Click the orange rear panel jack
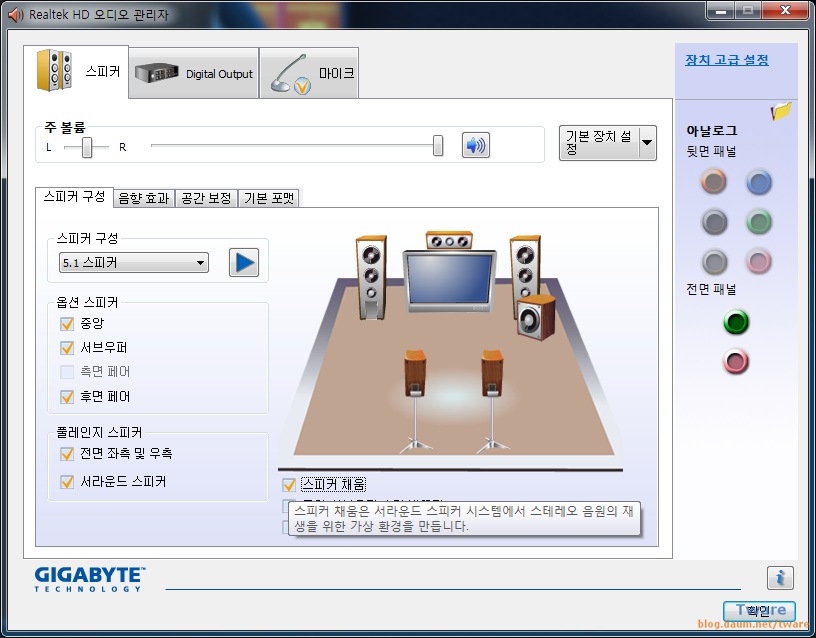This screenshot has width=816, height=638. [713, 182]
